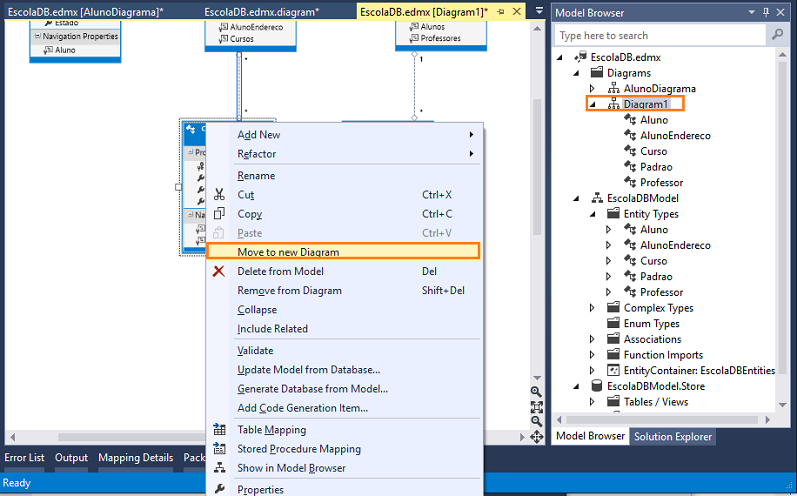Click the Model Browser search field
Image resolution: width=797 pixels, height=496 pixels.
coord(660,35)
